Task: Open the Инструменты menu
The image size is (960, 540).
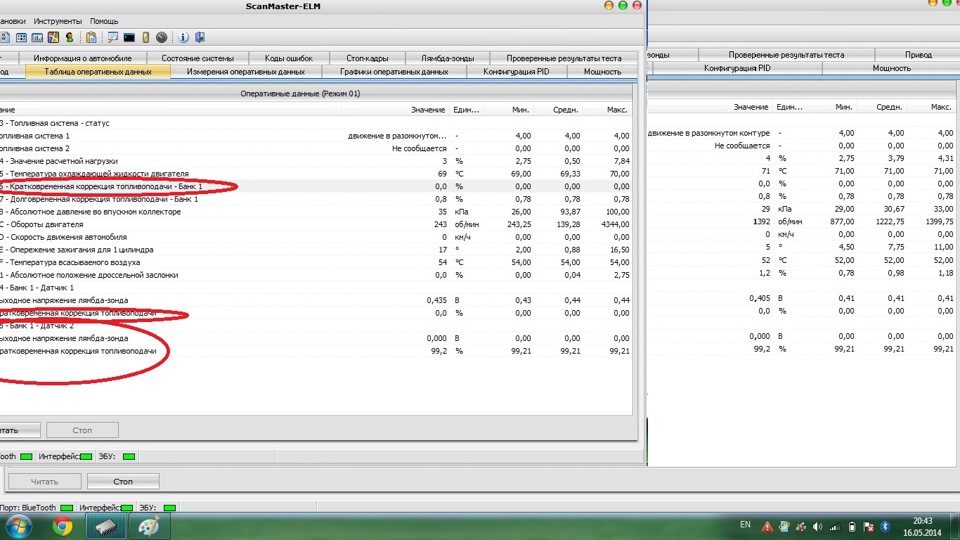Action: [58, 21]
